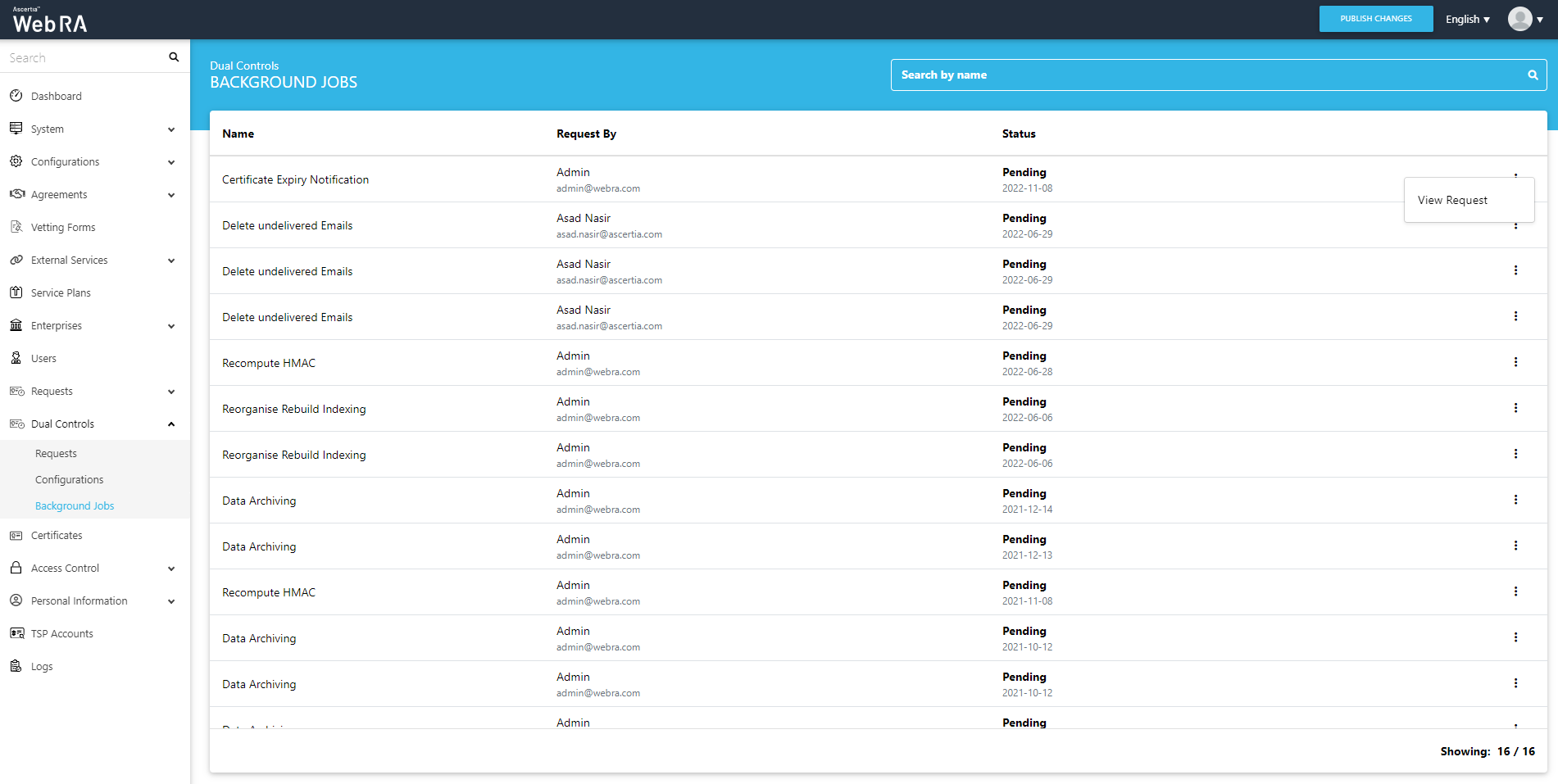Click the Service Plans icon
This screenshot has height=784, width=1558.
16,292
